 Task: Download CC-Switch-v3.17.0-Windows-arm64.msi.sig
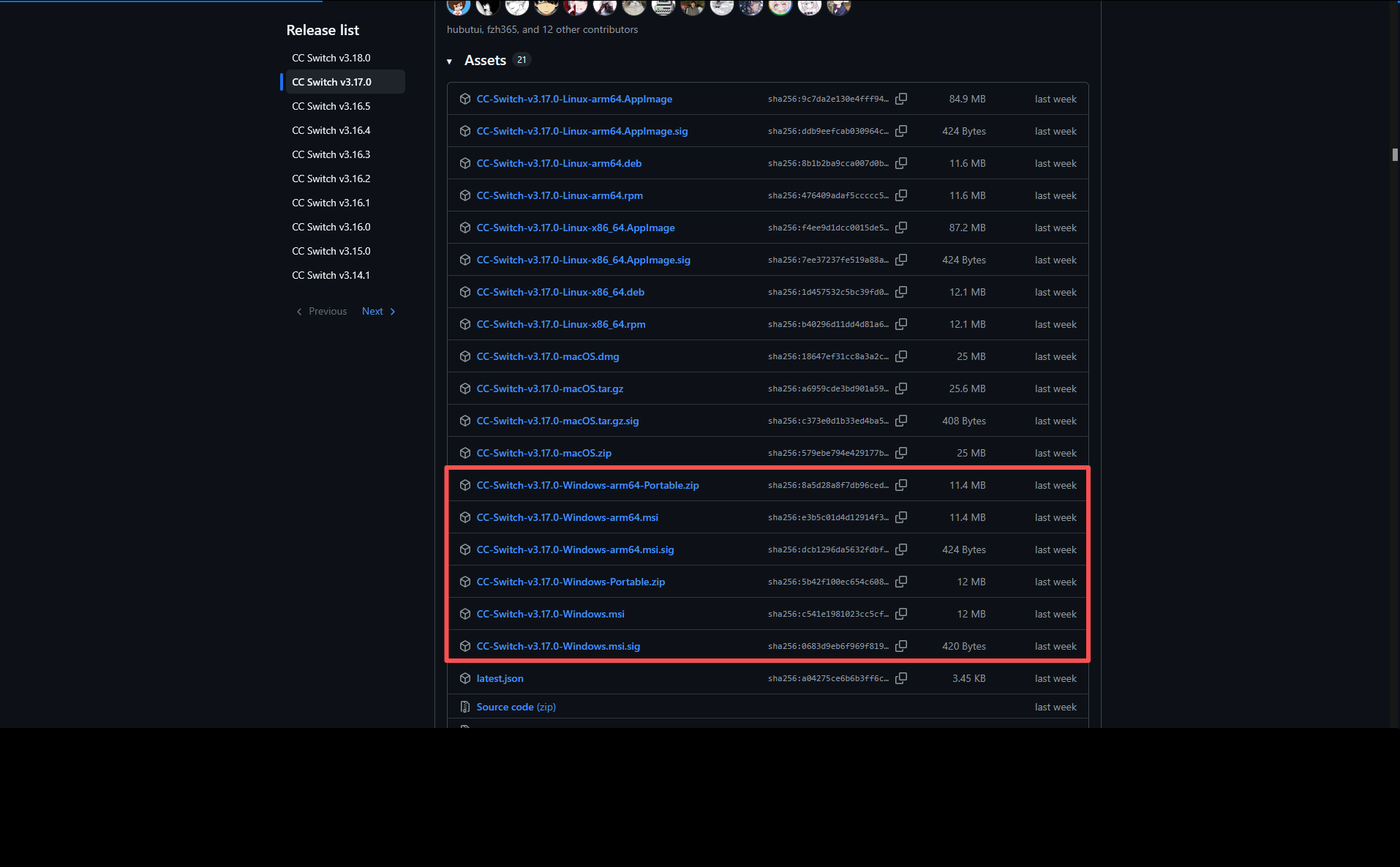tap(576, 549)
